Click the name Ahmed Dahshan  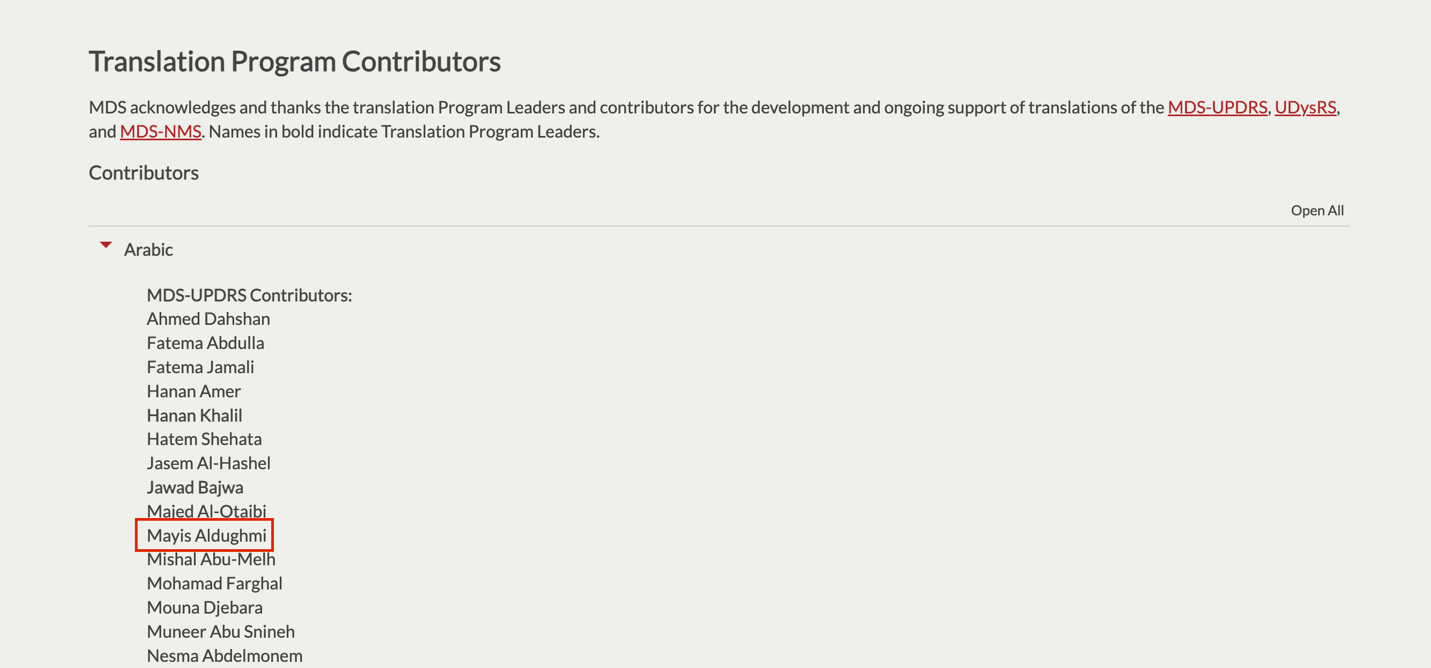[208, 319]
